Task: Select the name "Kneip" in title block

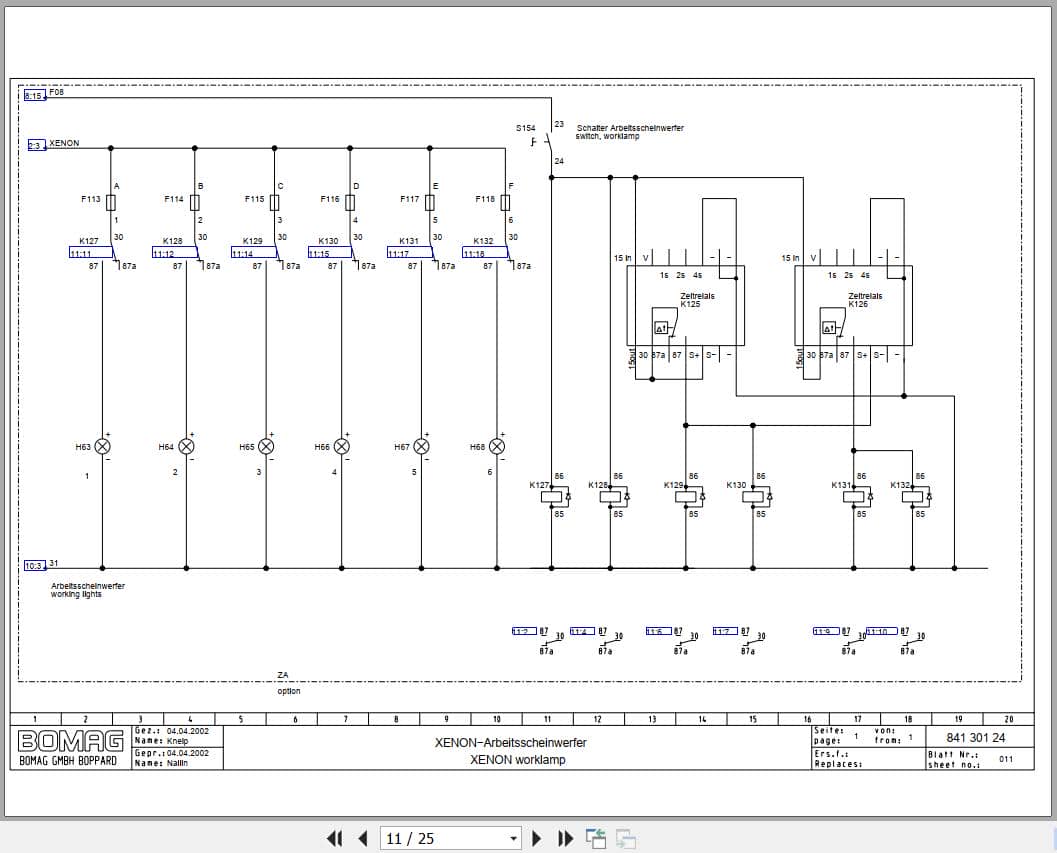Action: coord(177,741)
